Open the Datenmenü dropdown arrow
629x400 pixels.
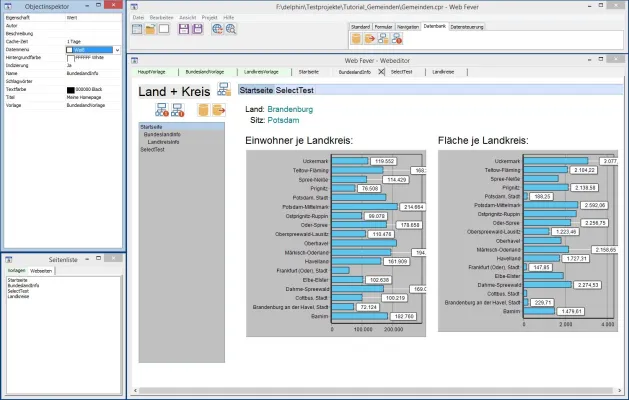120,48
